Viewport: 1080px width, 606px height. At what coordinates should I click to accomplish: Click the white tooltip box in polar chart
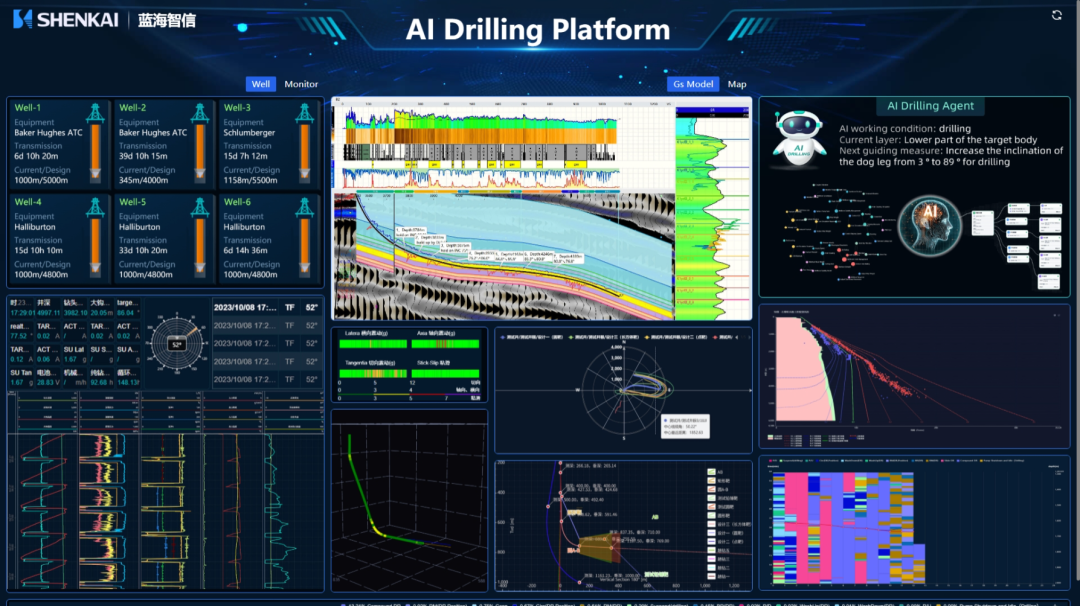point(684,426)
